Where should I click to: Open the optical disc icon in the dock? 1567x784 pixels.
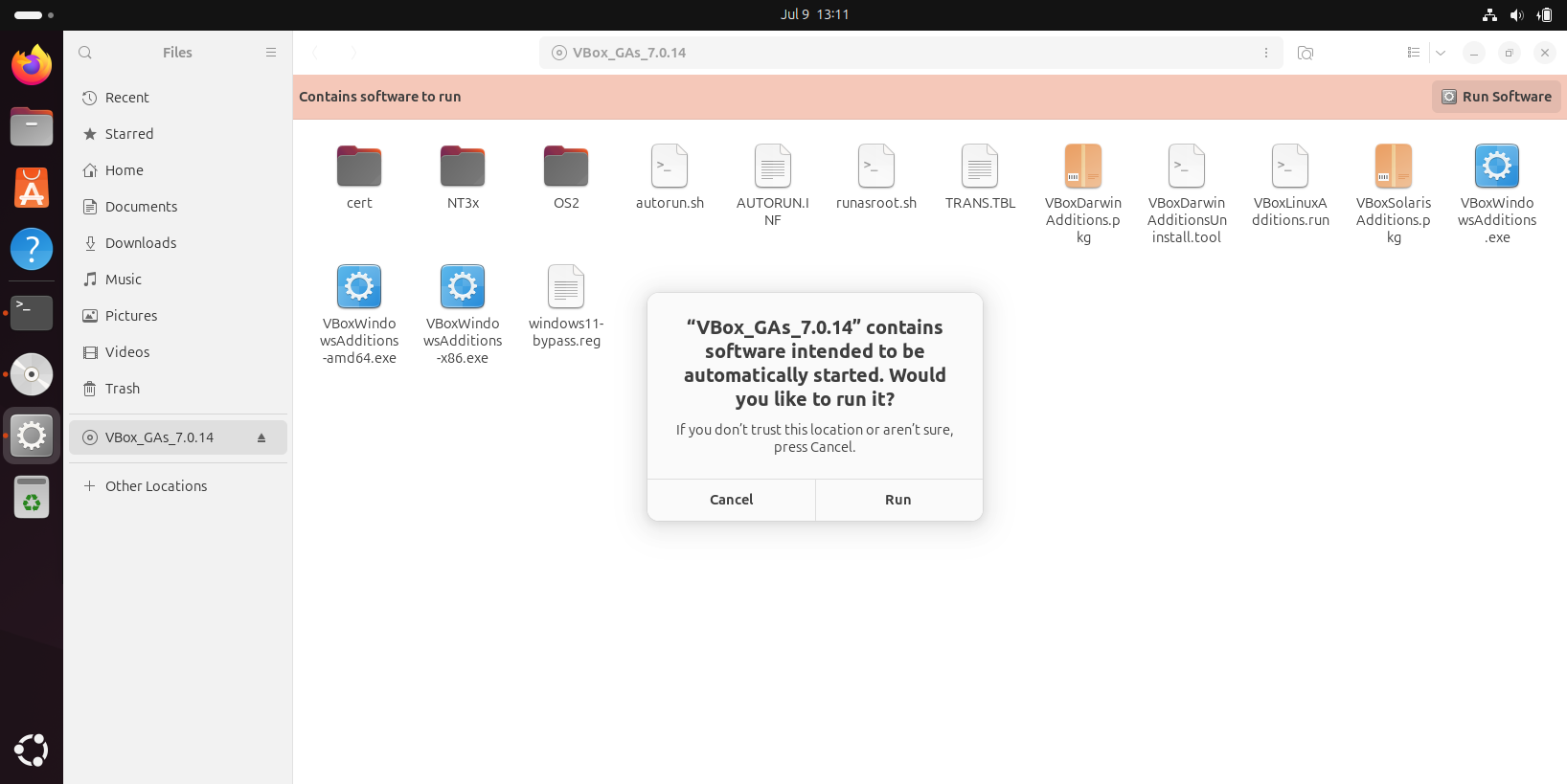point(32,374)
